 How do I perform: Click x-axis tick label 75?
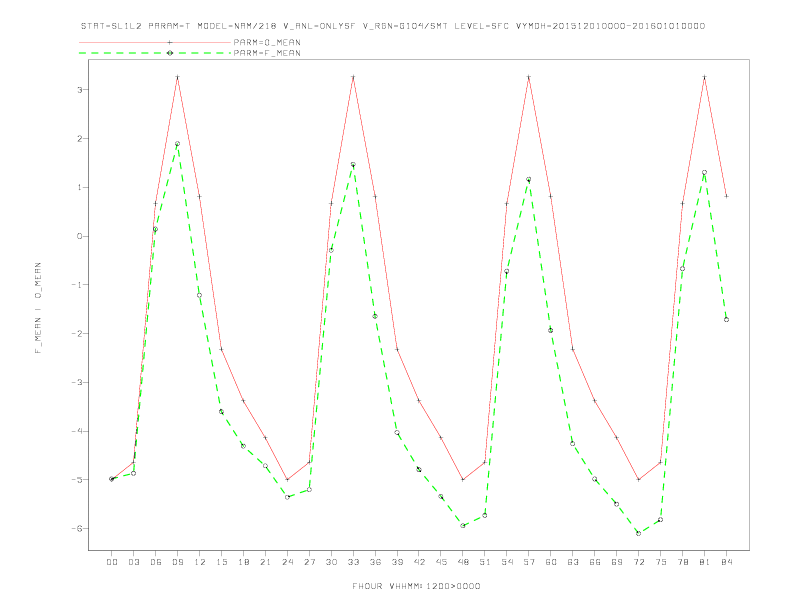click(660, 562)
